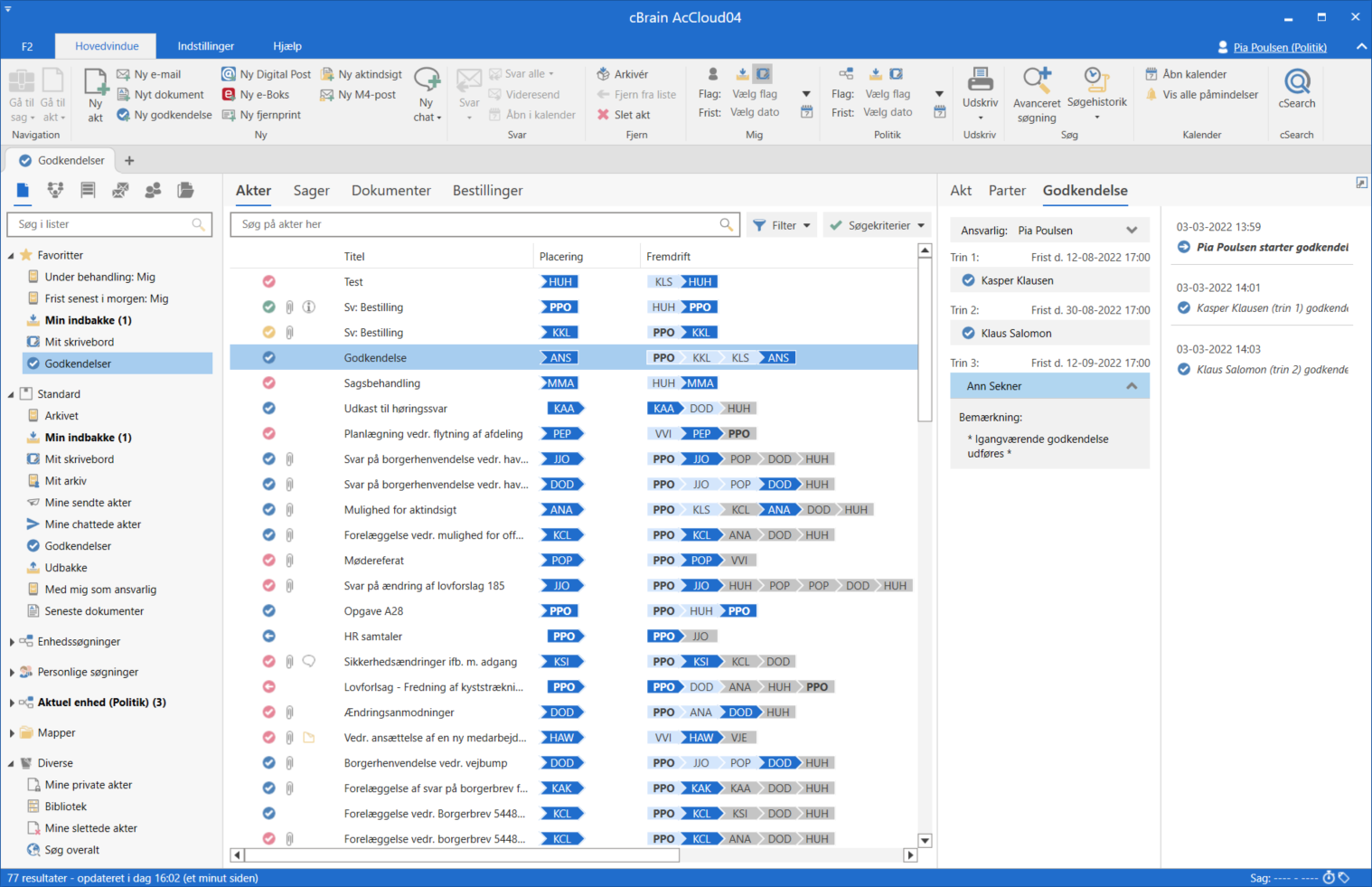Click the Ny akt button
The image size is (1372, 887).
pyautogui.click(x=96, y=95)
